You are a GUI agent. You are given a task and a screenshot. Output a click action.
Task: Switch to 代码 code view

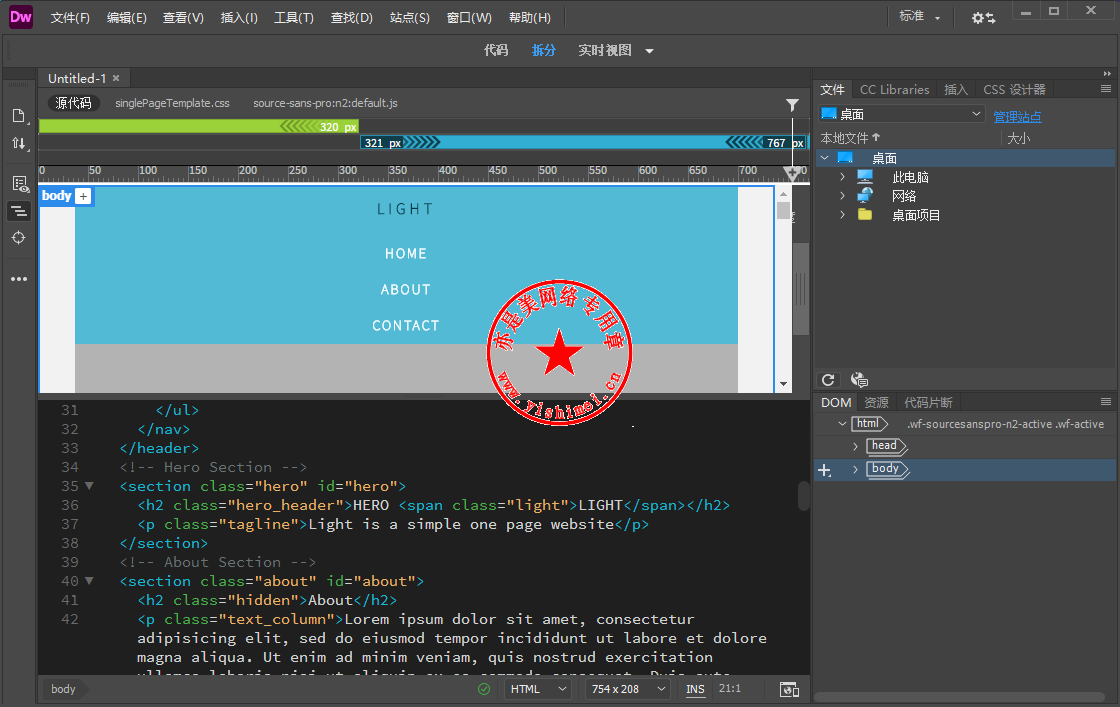(x=496, y=51)
